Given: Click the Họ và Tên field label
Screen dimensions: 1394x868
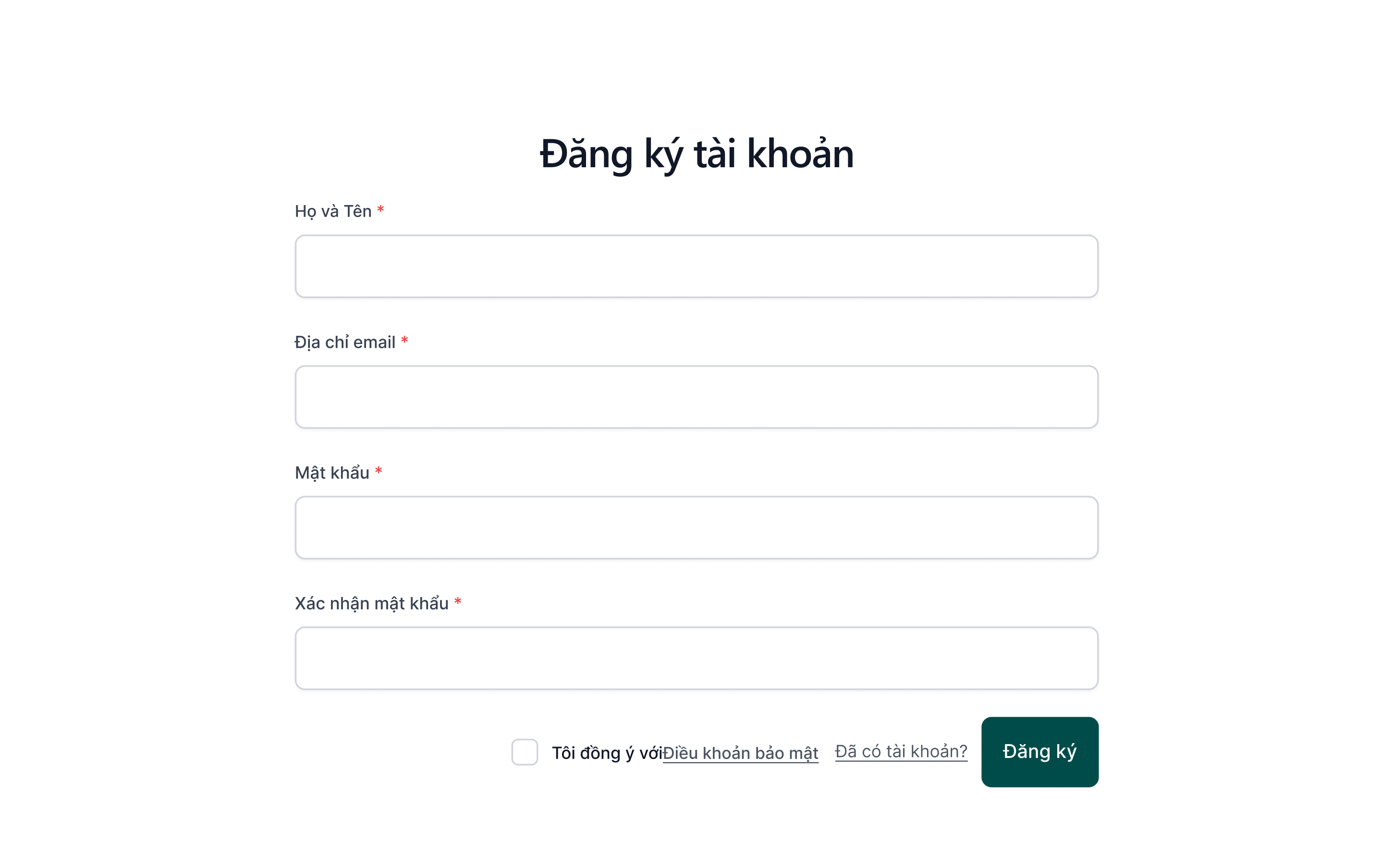Looking at the screenshot, I should [x=333, y=211].
